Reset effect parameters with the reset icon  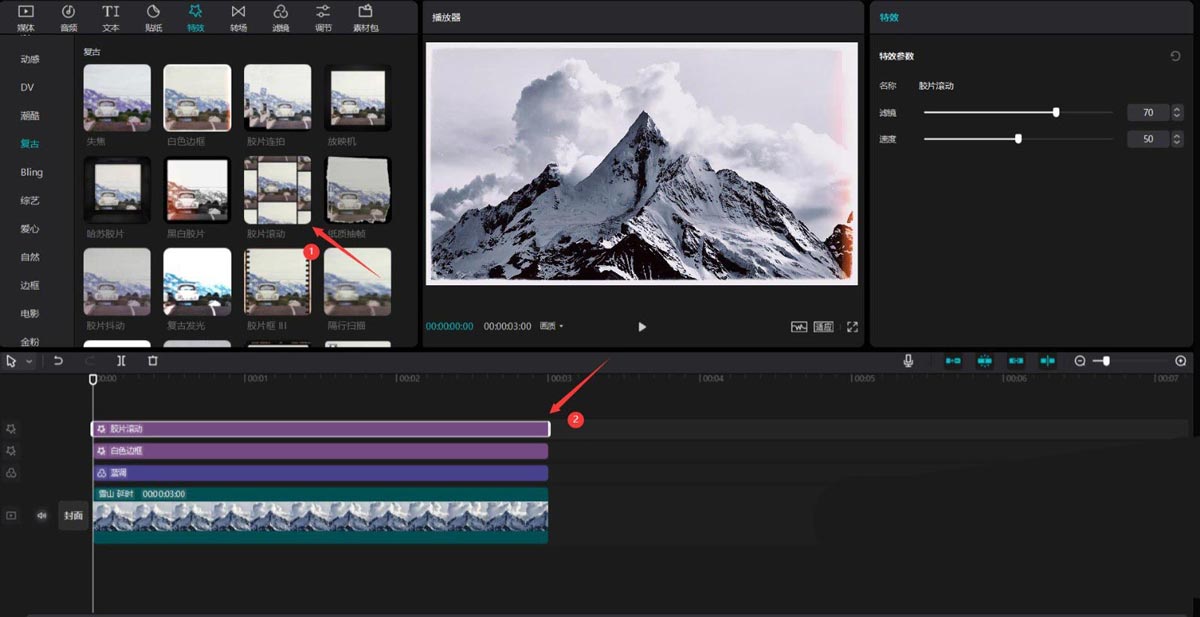pyautogui.click(x=1175, y=57)
